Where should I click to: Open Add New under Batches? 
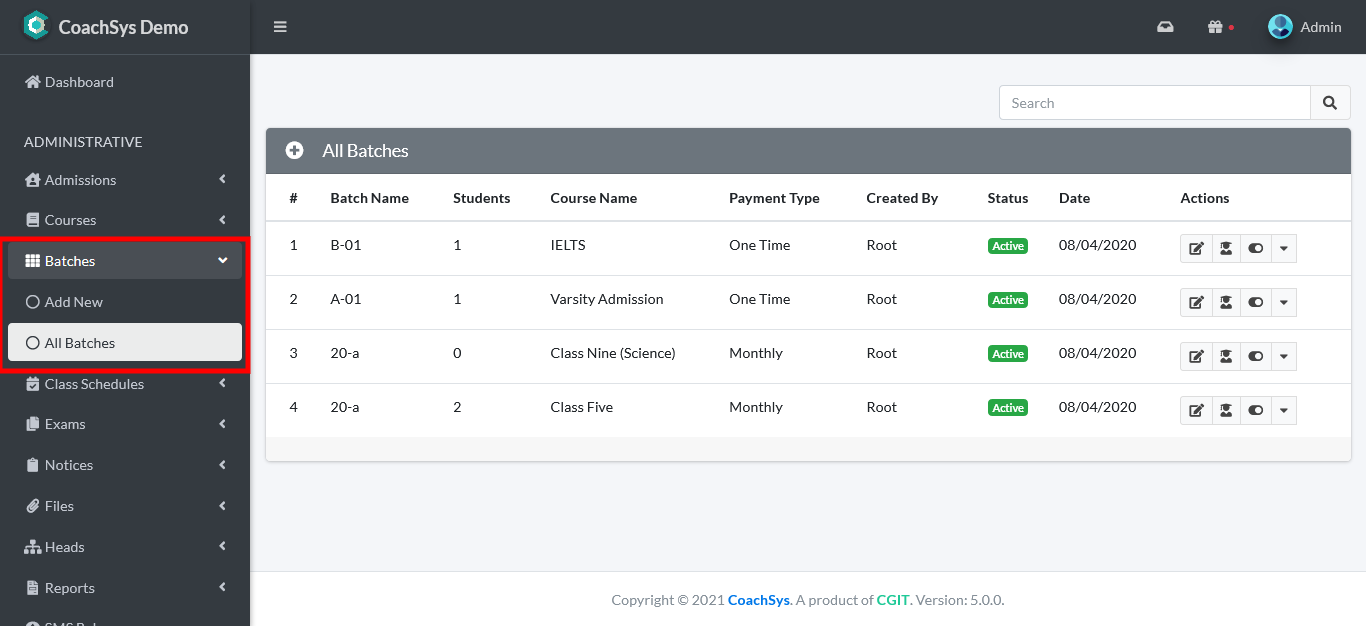pyautogui.click(x=74, y=302)
